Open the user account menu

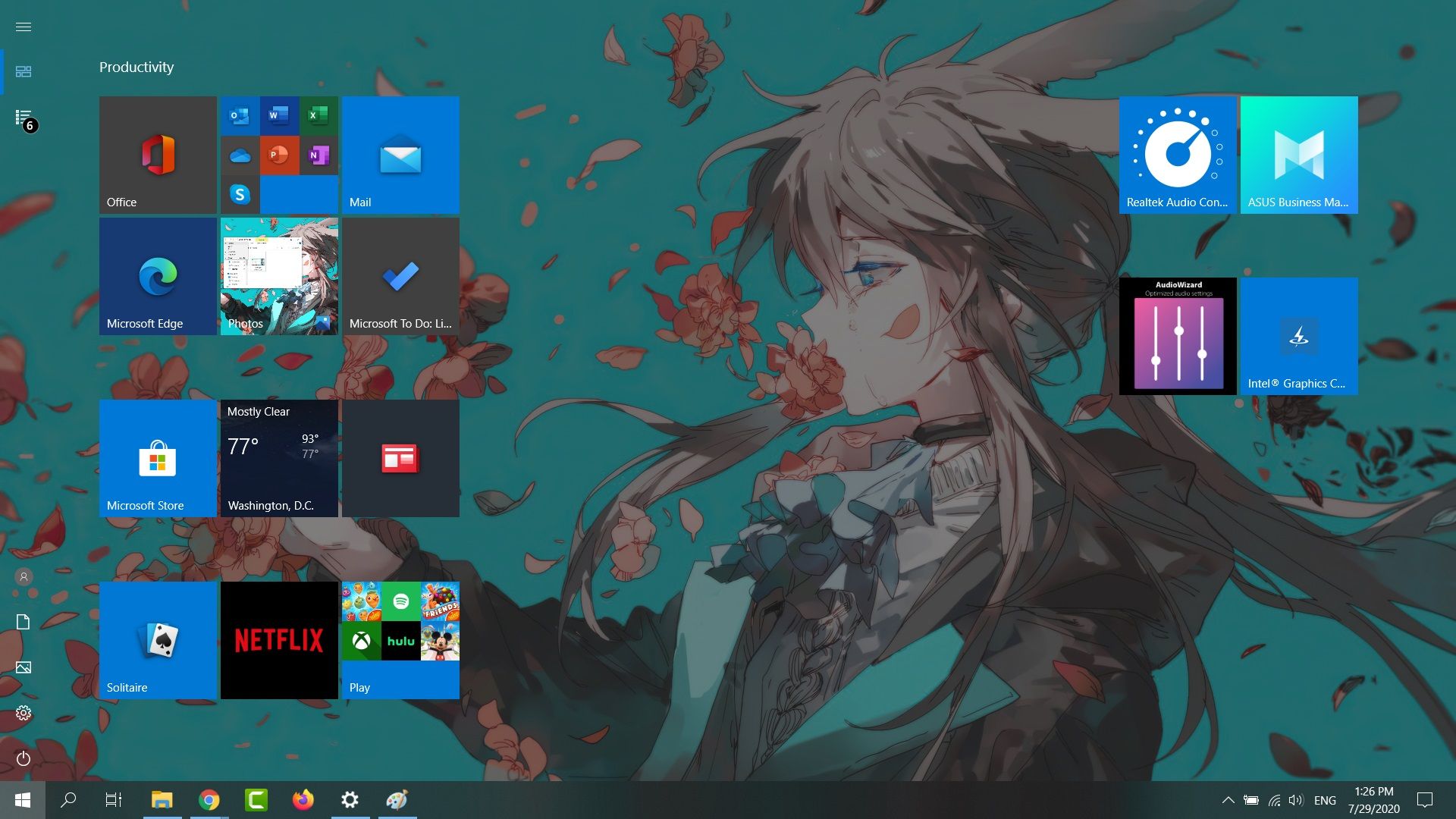[24, 577]
